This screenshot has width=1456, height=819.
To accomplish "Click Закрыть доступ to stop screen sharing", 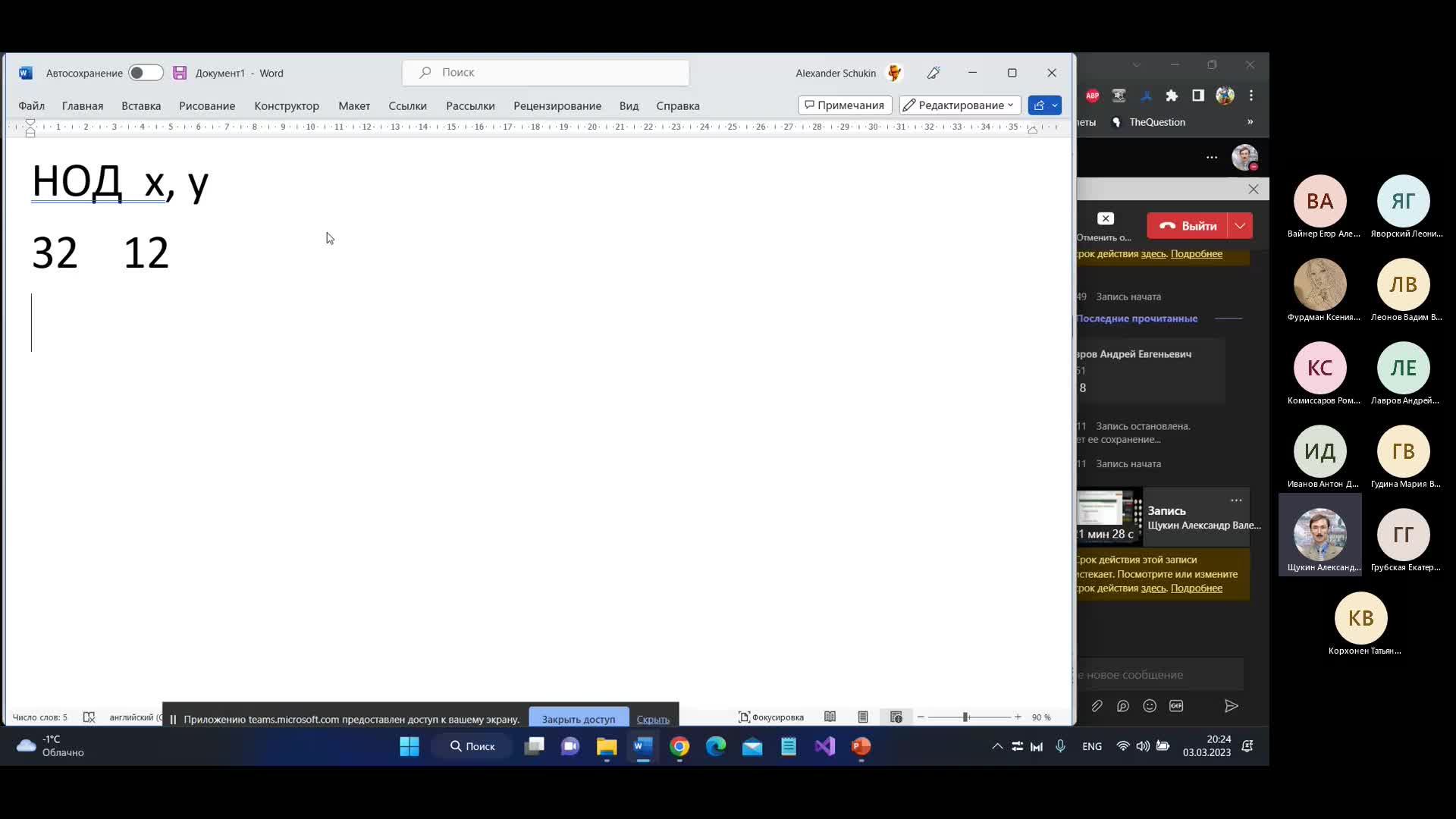I will pos(579,719).
